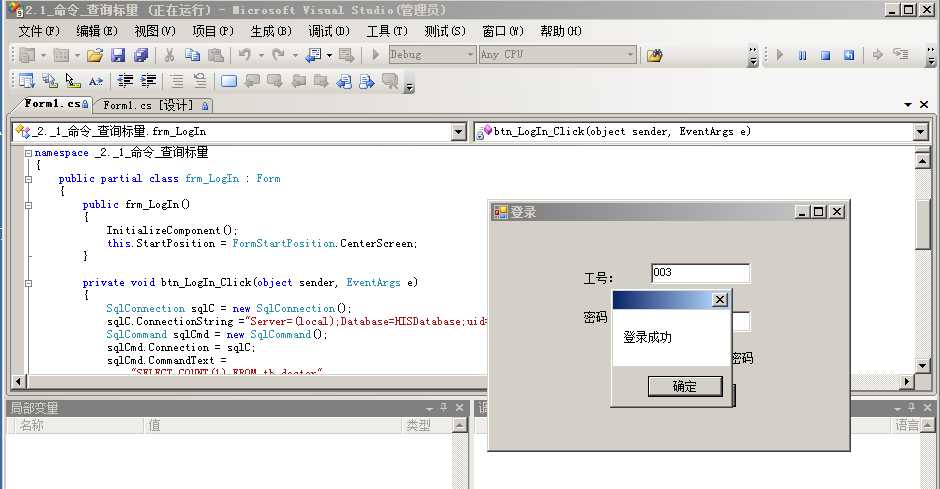Screen dimensions: 940x489
Task: Click the Display Object Member List icon
Action: (x=26, y=80)
